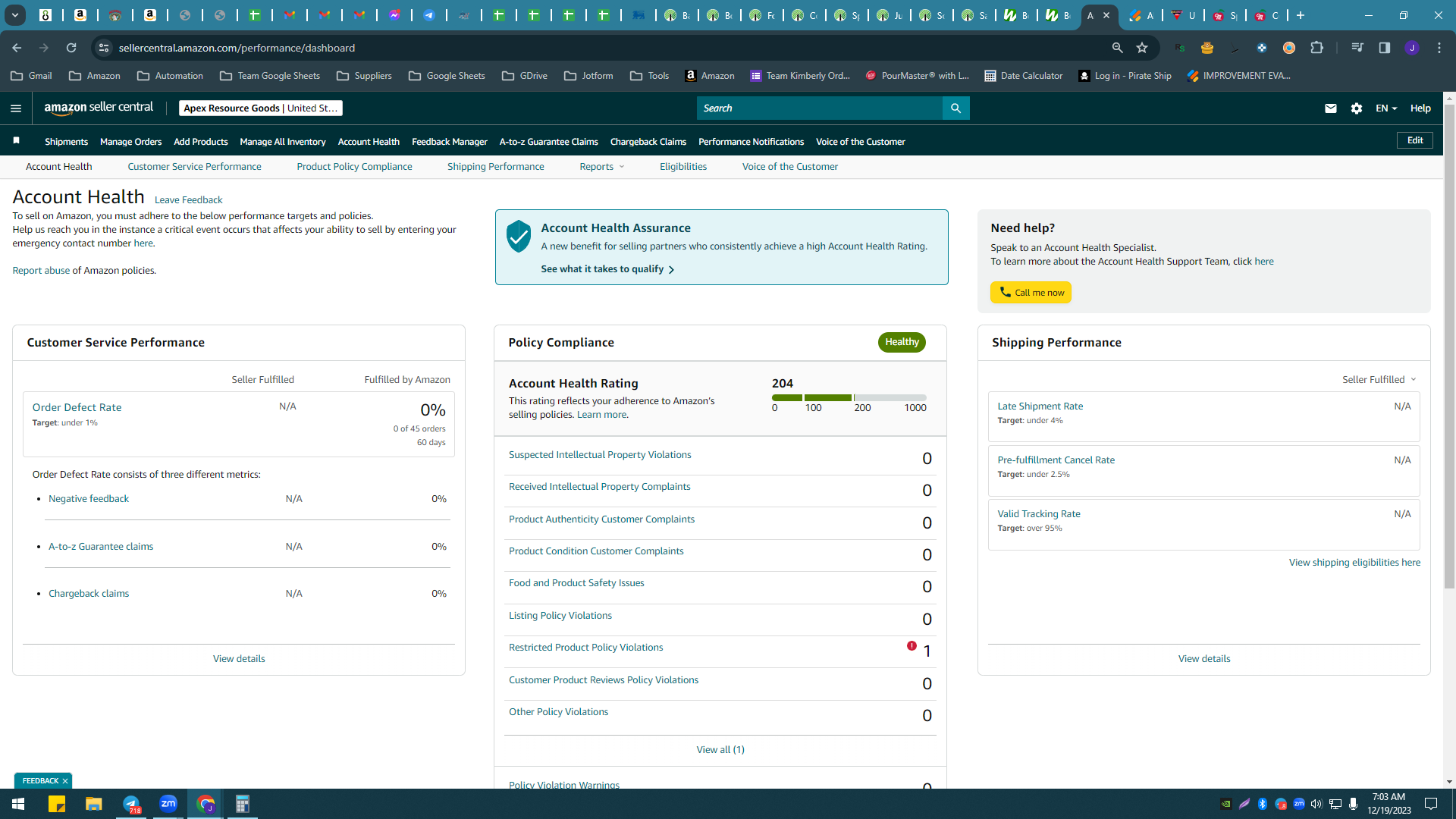Switch to the Shipping Performance tab

tap(495, 167)
